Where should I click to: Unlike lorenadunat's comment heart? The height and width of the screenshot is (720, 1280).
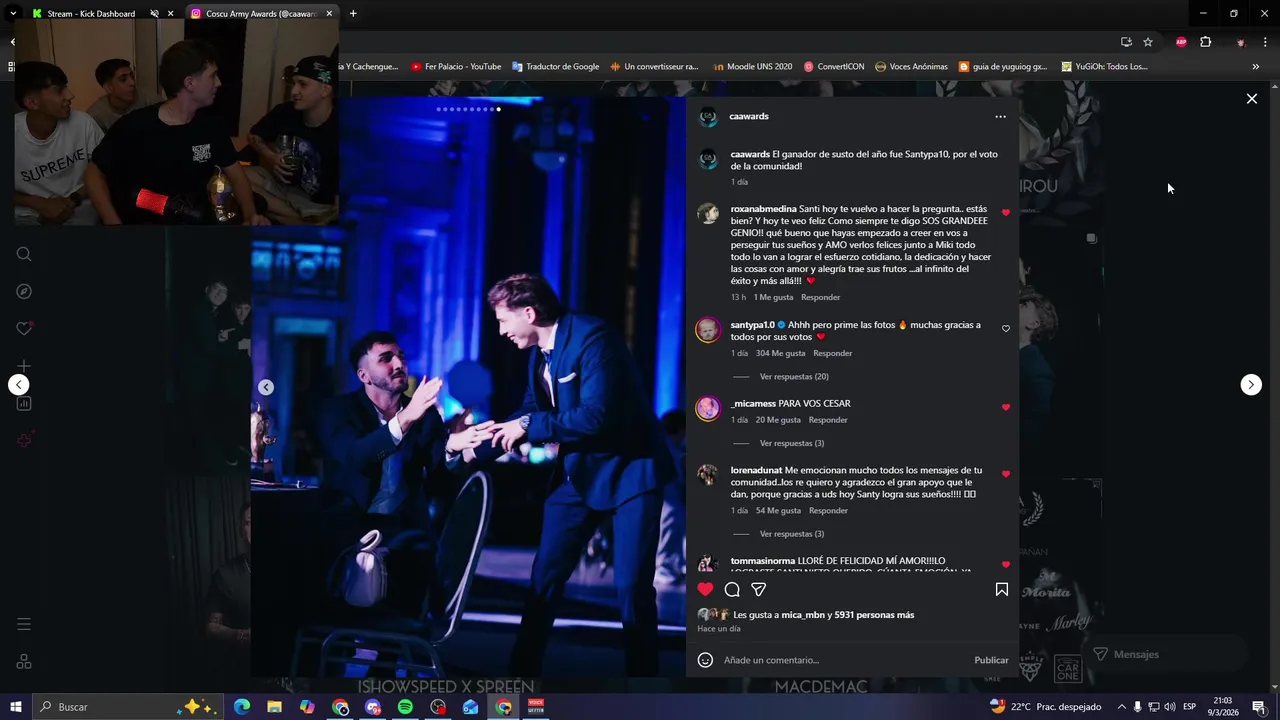click(1006, 474)
